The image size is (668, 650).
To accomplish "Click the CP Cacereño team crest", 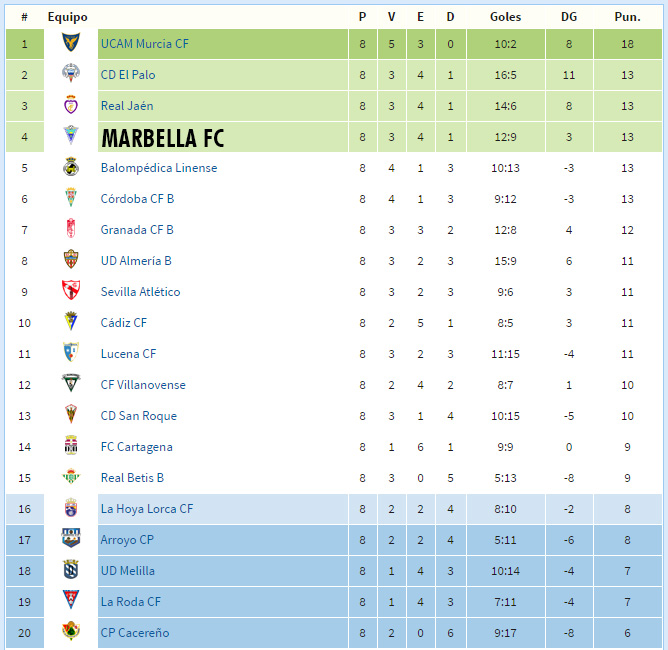I will point(71,632).
